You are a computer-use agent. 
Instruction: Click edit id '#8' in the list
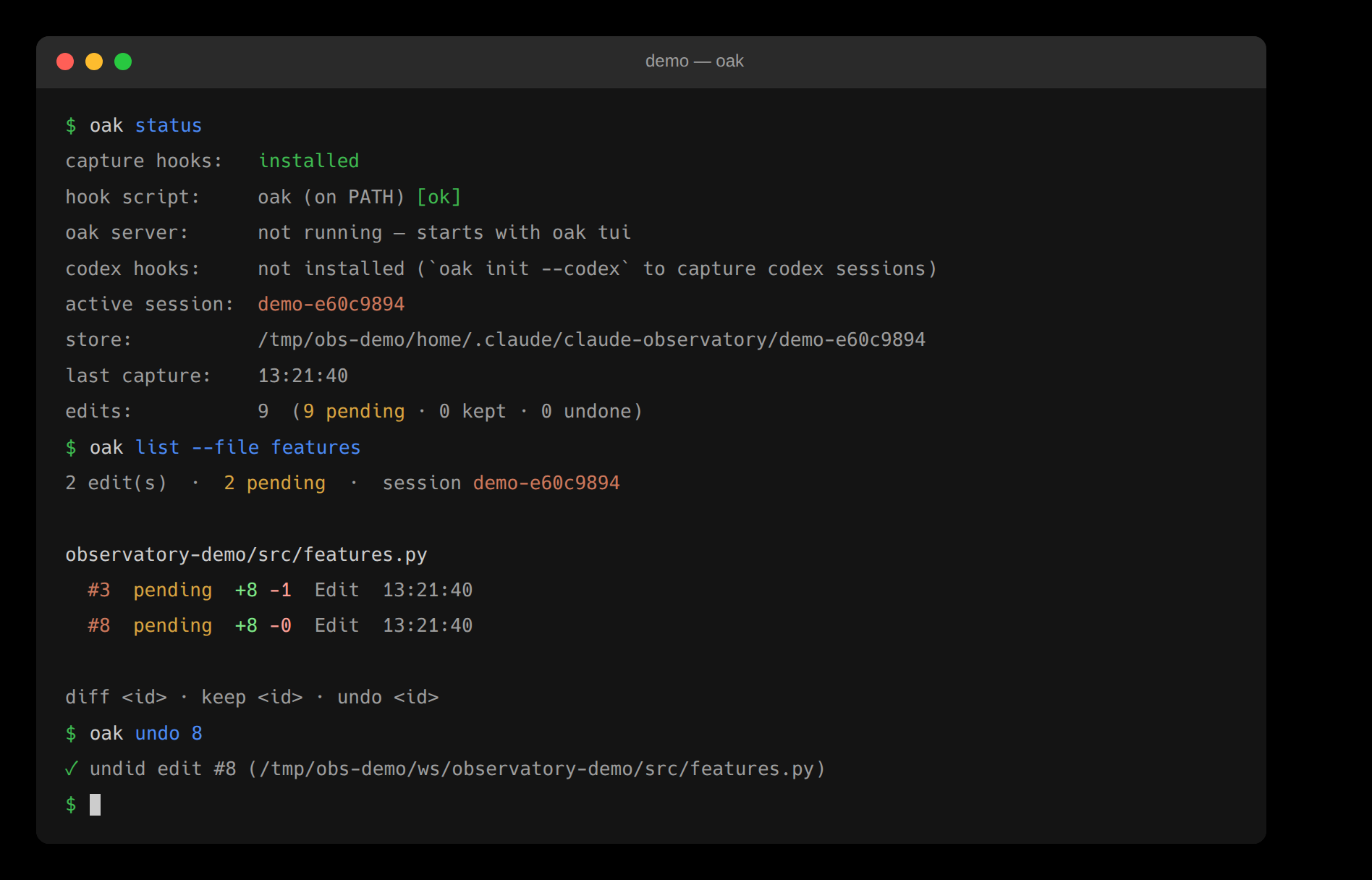point(99,625)
